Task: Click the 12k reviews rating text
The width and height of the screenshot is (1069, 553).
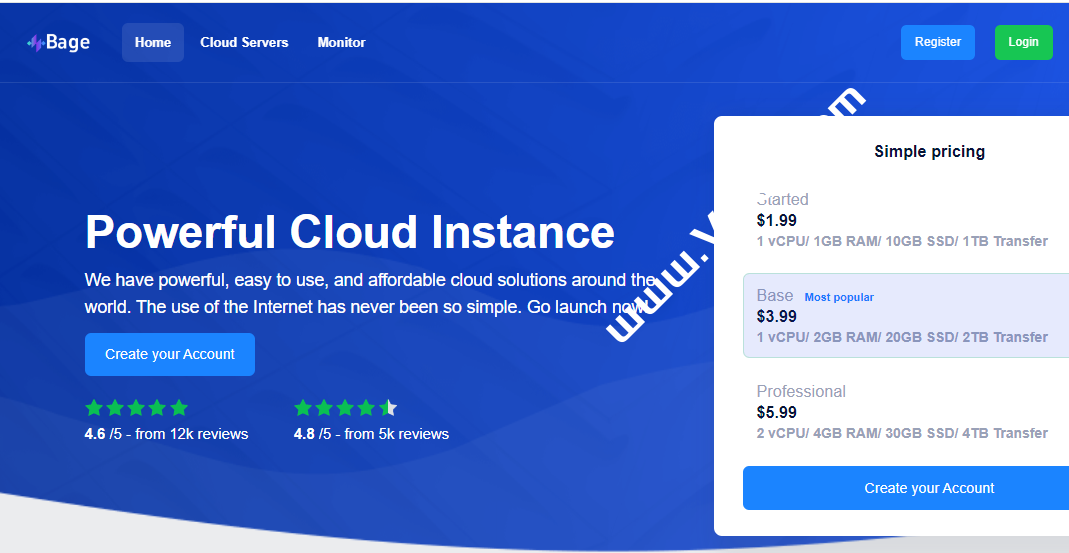Action: pyautogui.click(x=166, y=434)
